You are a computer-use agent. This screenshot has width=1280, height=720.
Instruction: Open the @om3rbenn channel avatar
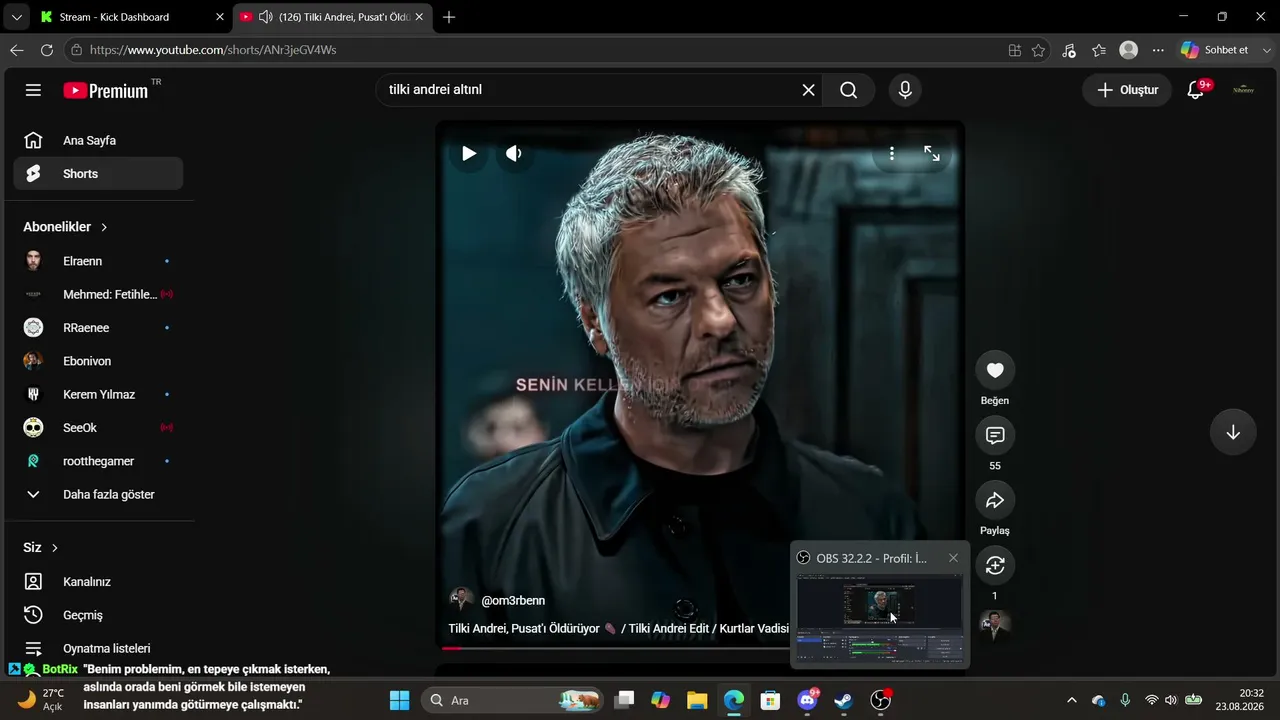461,600
